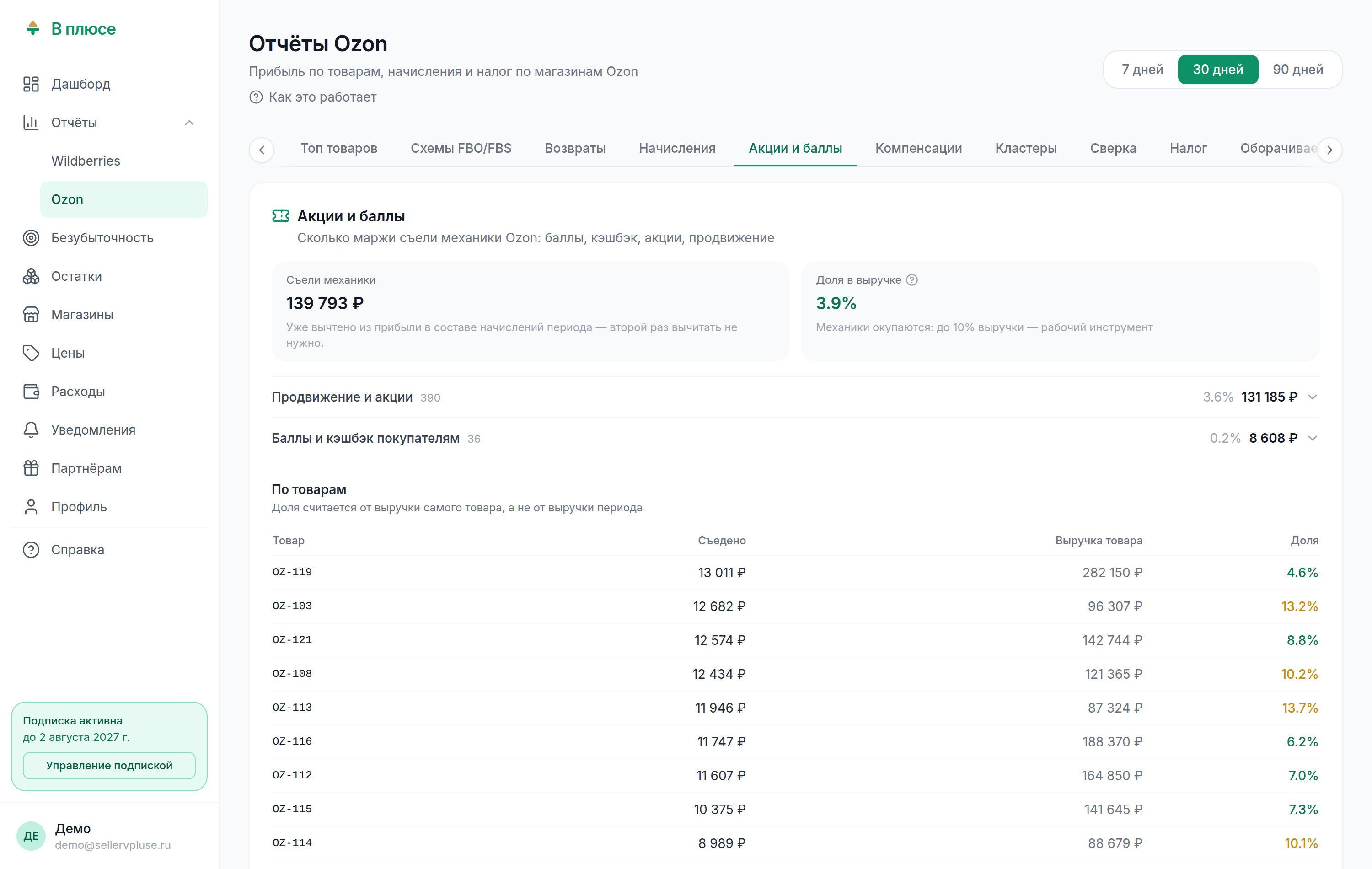Click the 13.7% share value
The image size is (1372, 869).
[x=1300, y=708]
